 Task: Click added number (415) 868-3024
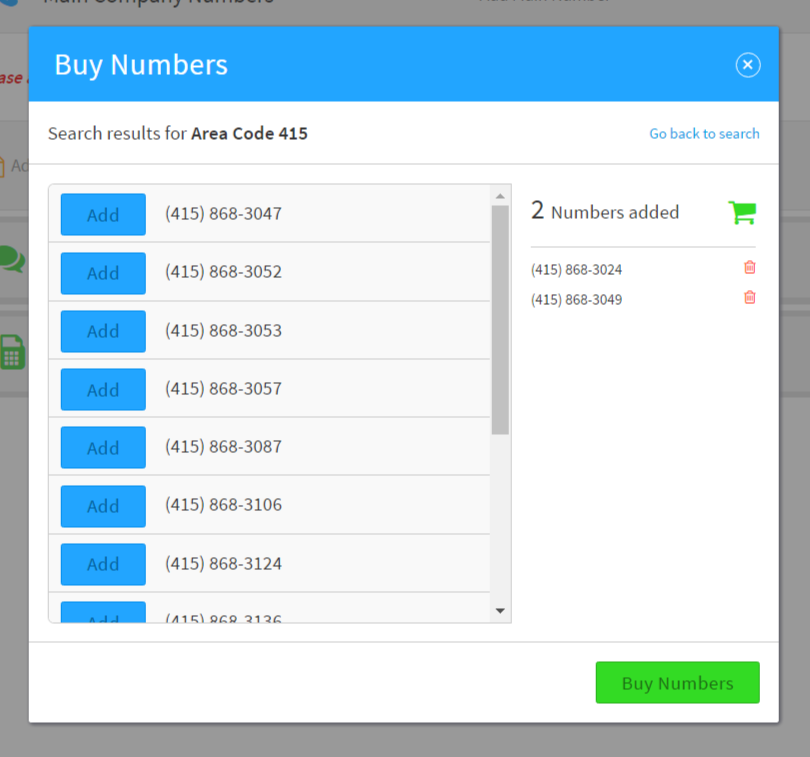tap(577, 270)
